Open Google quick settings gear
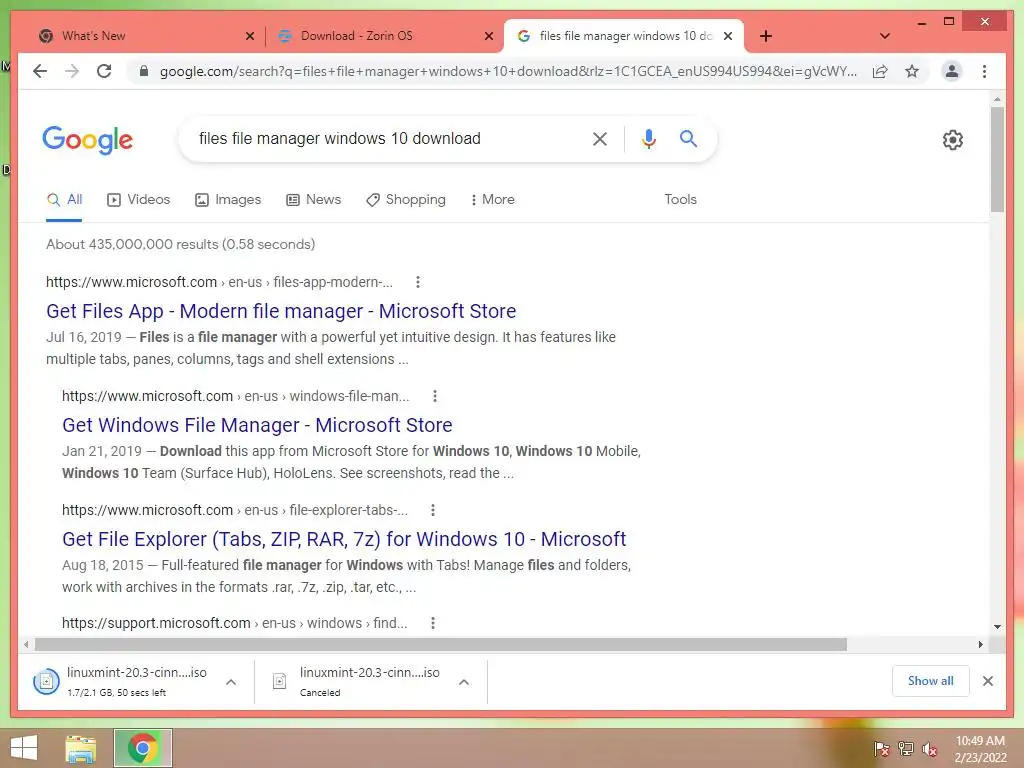 tap(953, 140)
